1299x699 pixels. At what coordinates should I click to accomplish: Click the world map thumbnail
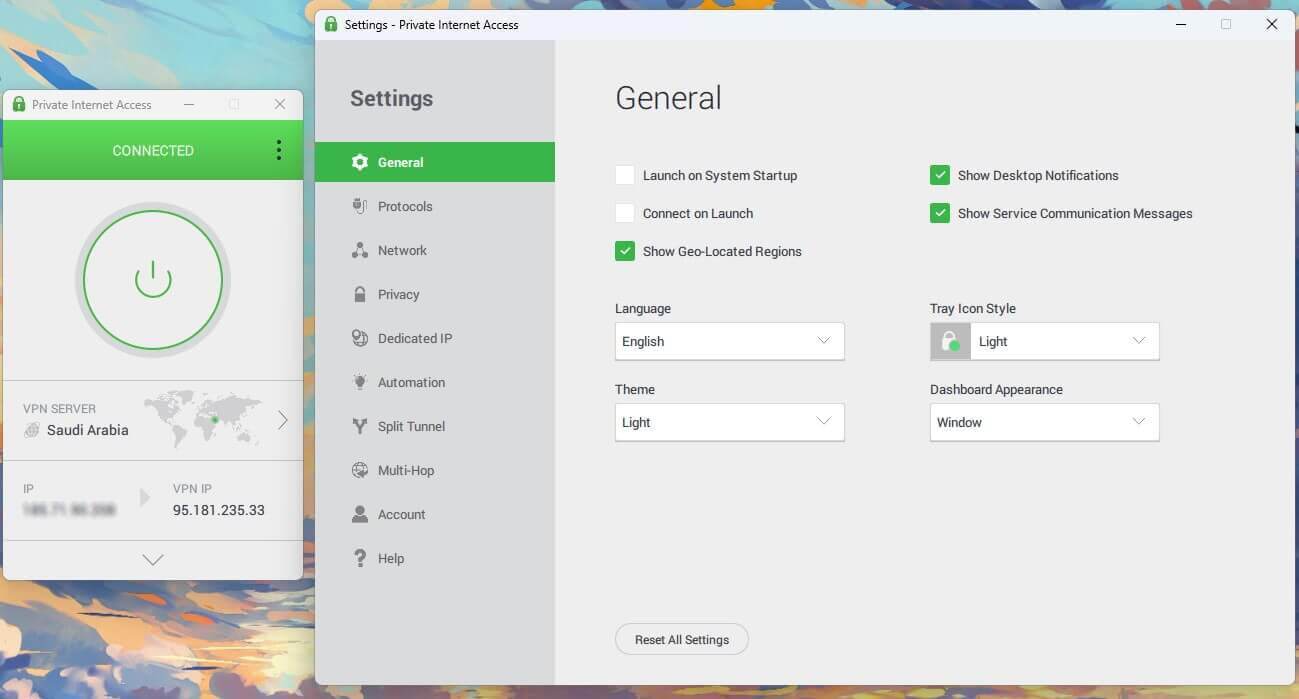pos(203,419)
